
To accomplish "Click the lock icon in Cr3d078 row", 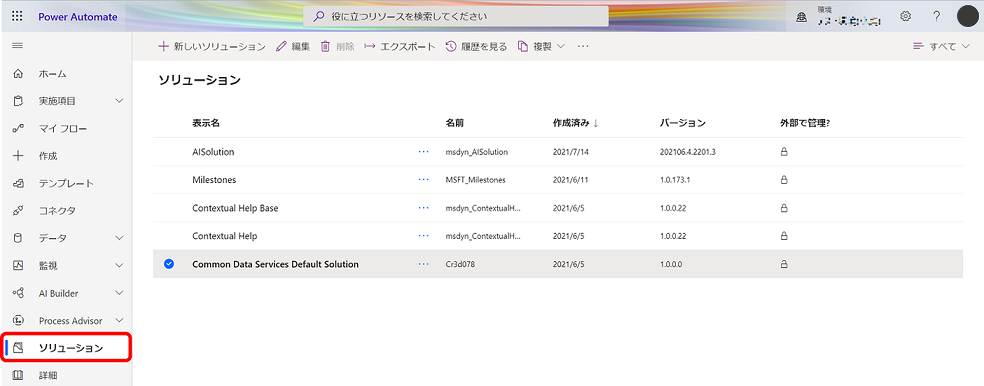I will click(x=784, y=264).
